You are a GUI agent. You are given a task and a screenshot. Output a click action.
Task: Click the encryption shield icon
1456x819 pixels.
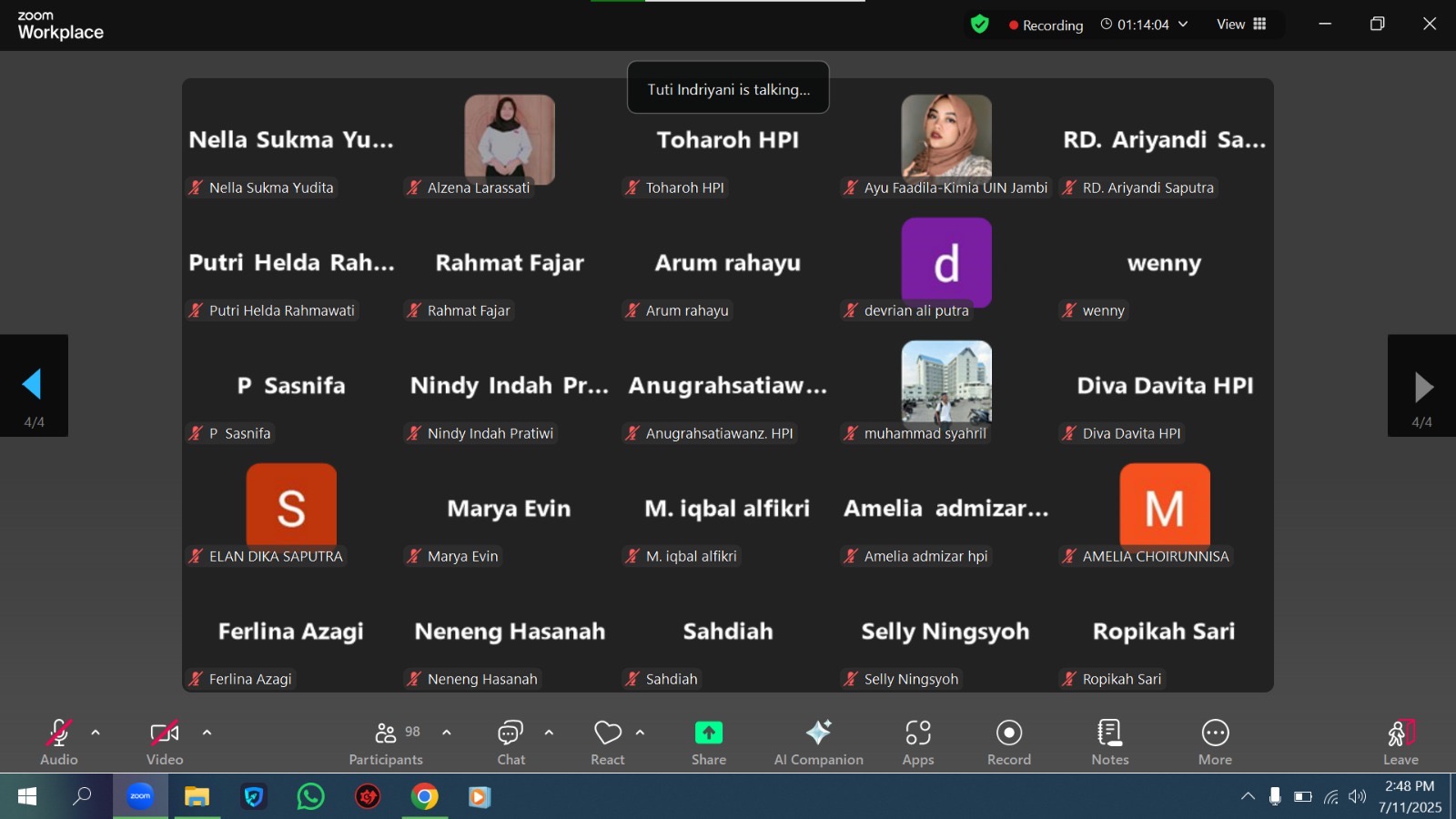pos(980,25)
